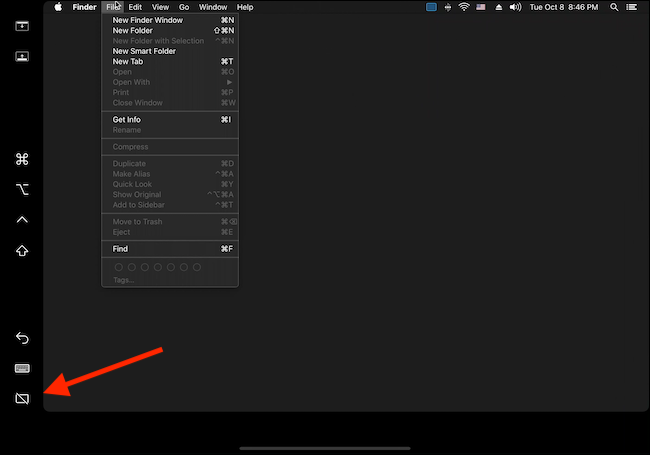Choose New Finder Window

click(170, 20)
